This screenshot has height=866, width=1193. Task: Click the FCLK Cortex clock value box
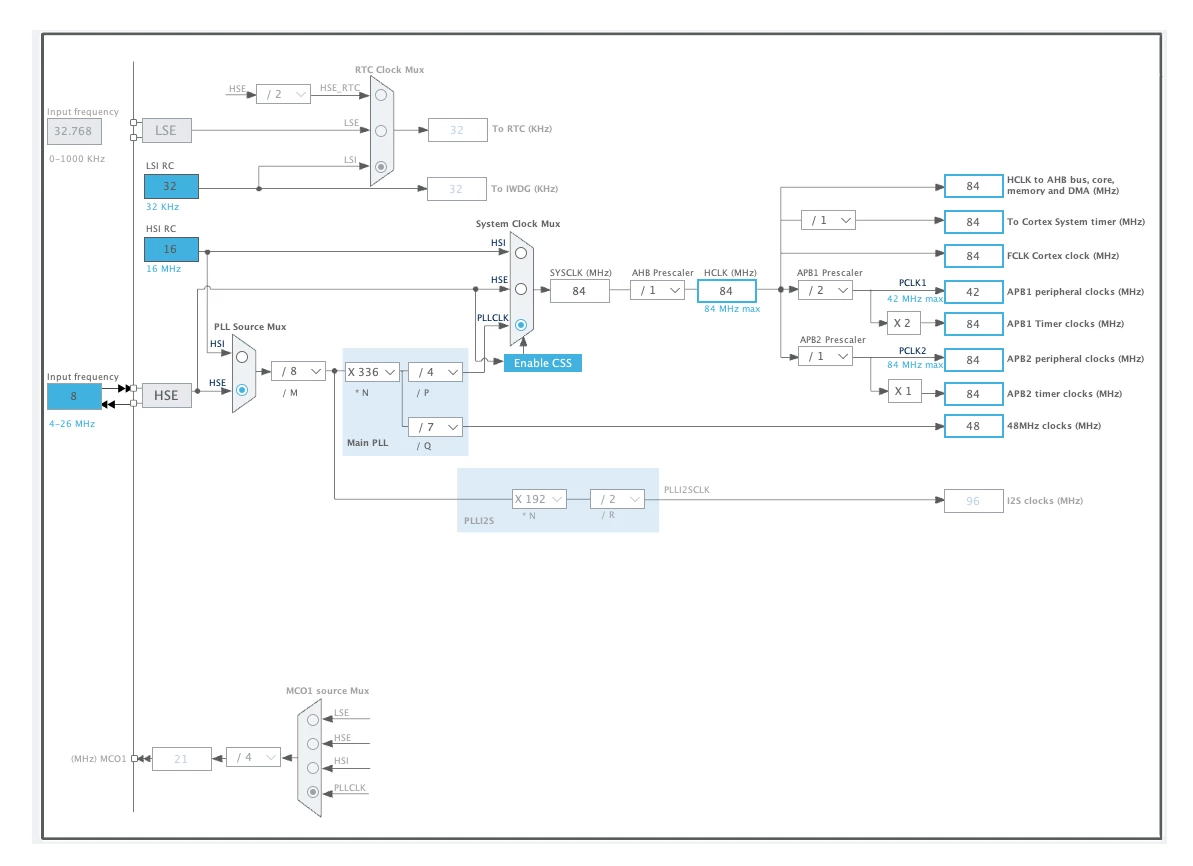pyautogui.click(x=974, y=256)
